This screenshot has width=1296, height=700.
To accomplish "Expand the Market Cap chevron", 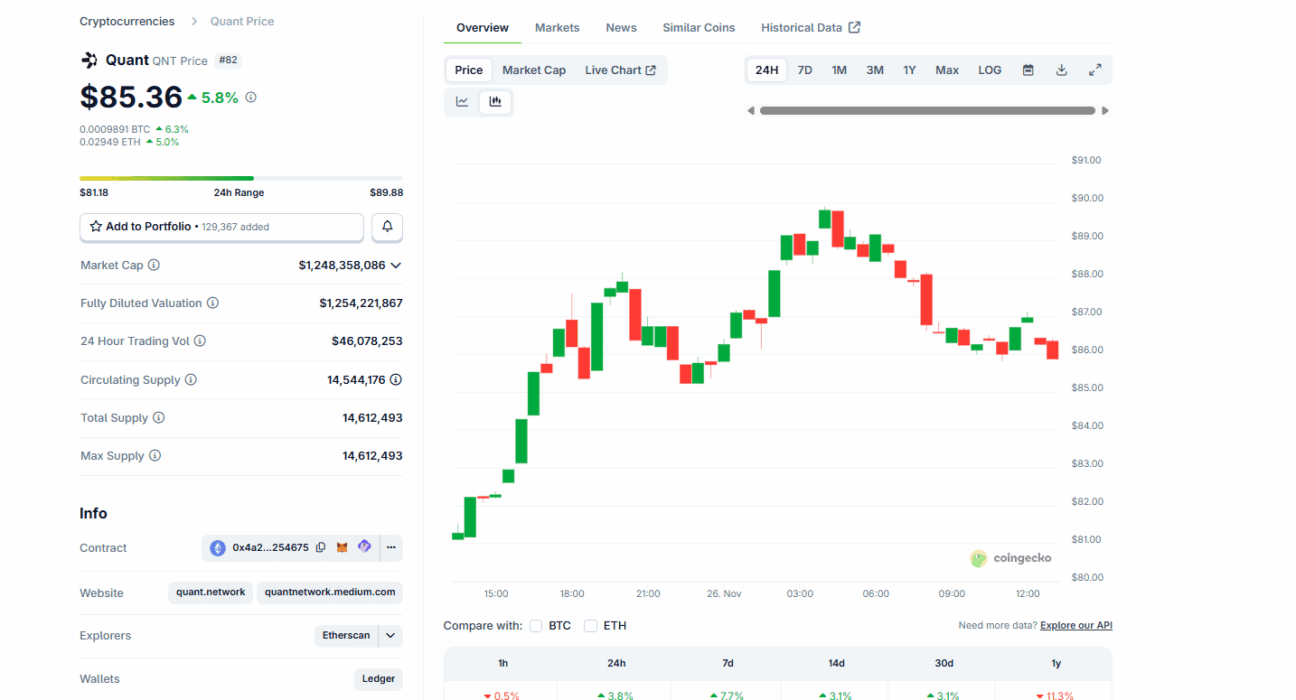I will click(396, 266).
